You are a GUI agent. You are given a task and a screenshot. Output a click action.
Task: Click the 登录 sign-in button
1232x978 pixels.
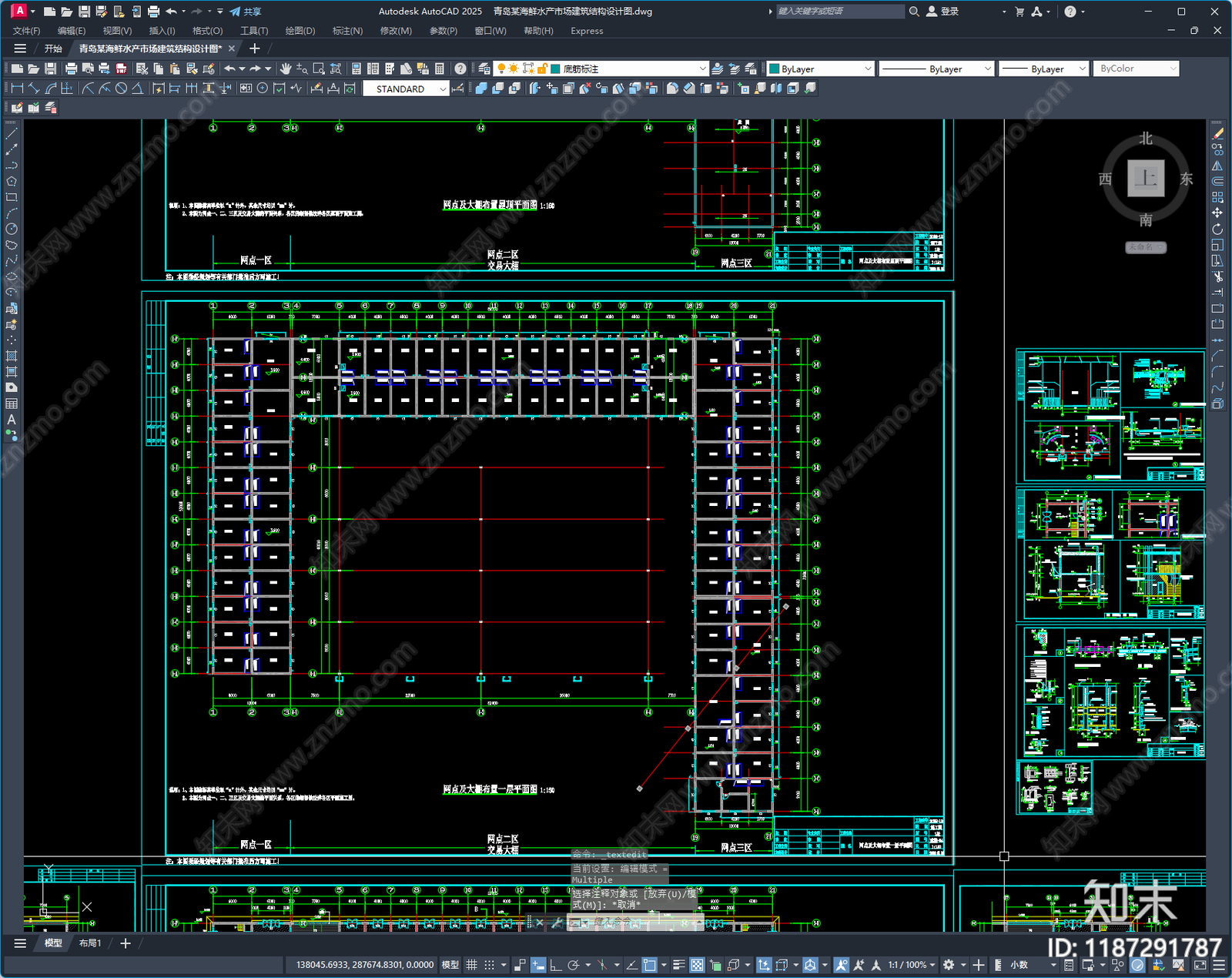click(942, 12)
